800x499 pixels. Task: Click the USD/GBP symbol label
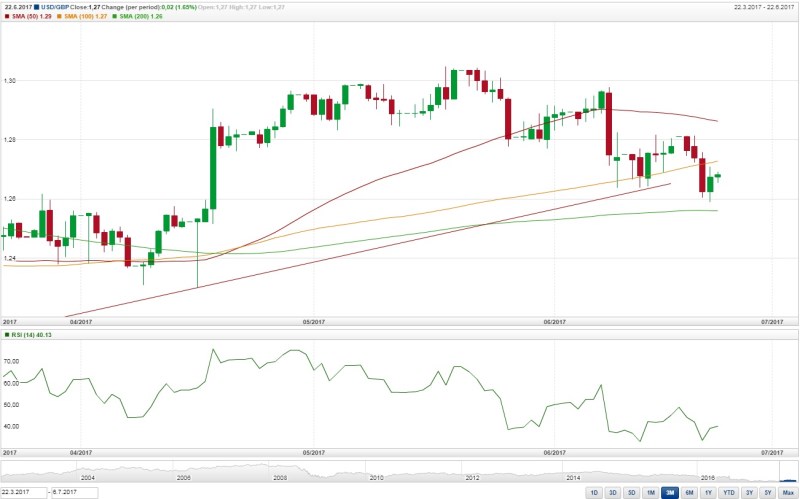point(54,8)
